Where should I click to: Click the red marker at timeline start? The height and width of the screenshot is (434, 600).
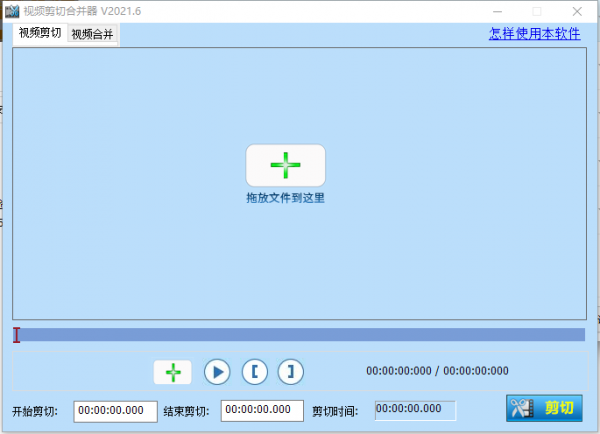pos(17,335)
